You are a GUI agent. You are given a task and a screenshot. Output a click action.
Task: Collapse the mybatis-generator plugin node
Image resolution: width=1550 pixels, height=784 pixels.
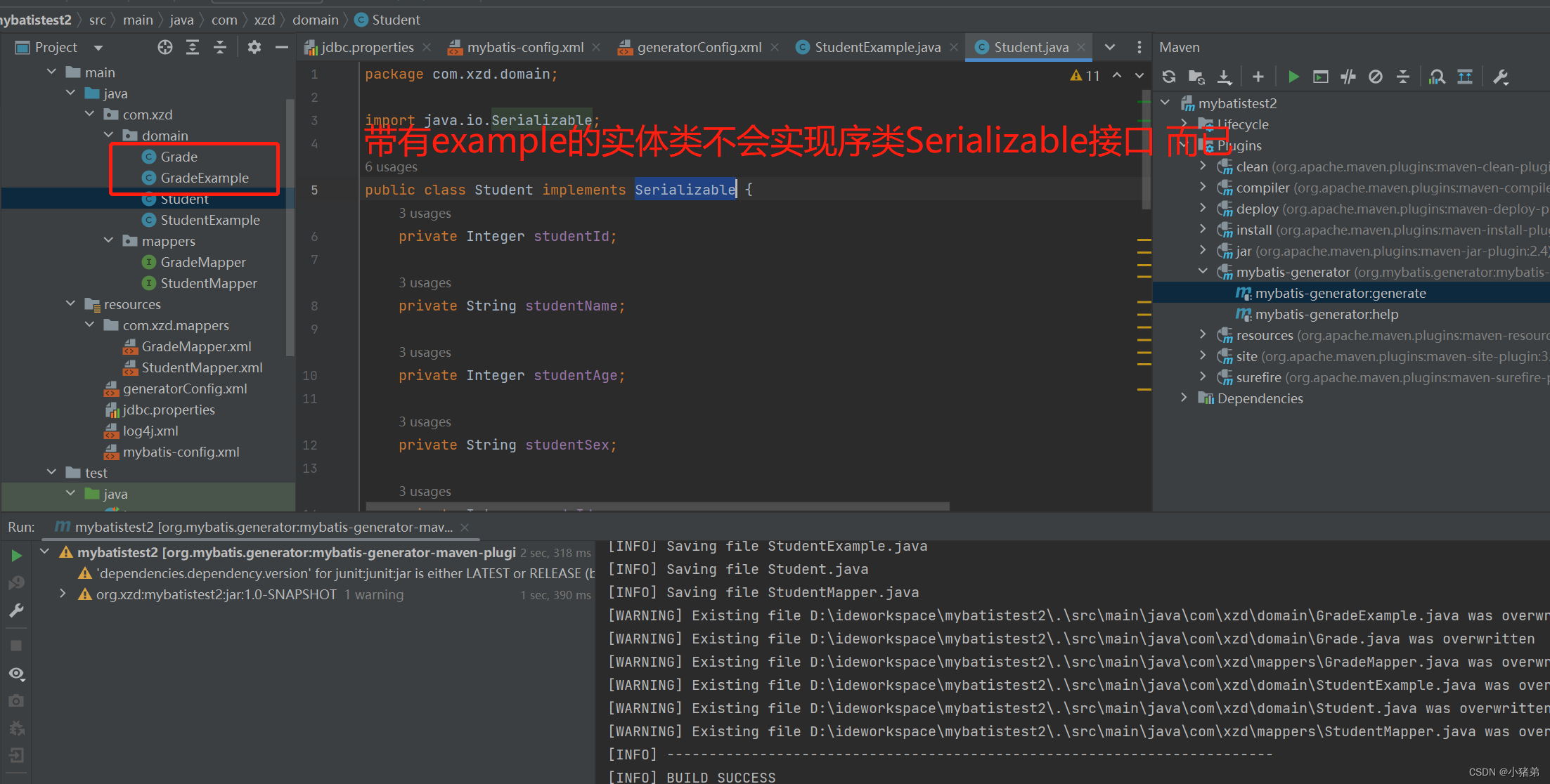1203,272
